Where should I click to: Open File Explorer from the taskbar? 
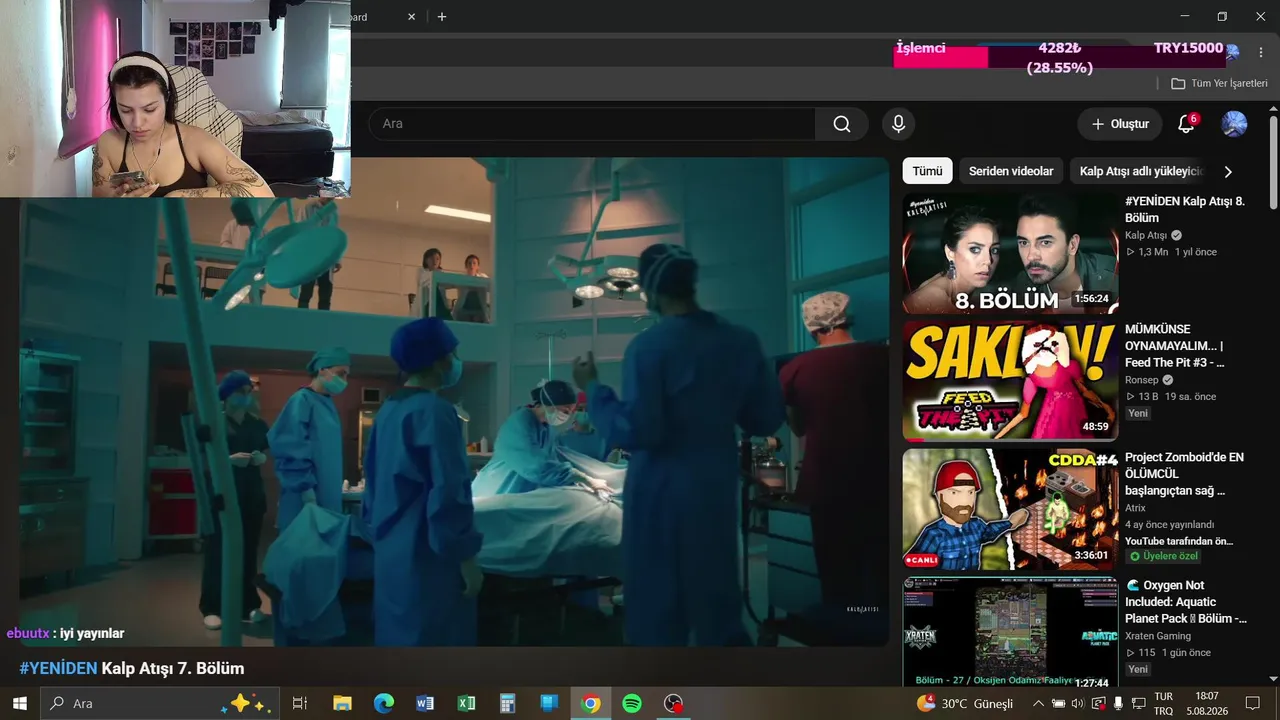[x=342, y=703]
